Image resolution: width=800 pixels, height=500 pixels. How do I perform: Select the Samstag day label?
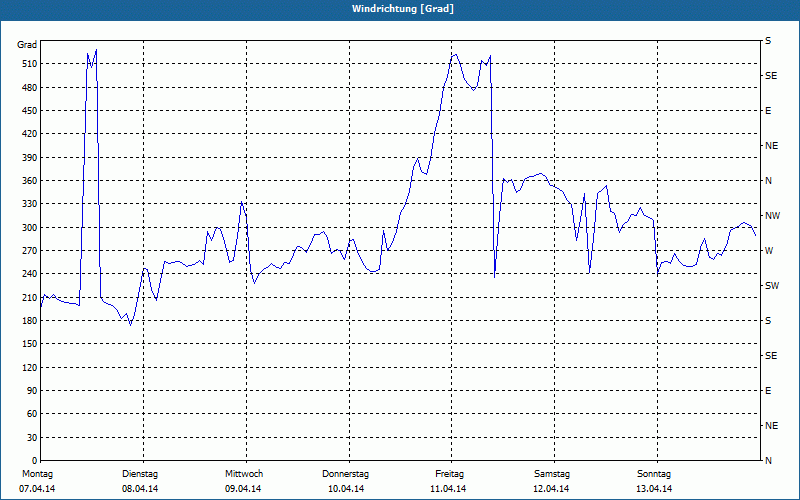tap(552, 474)
